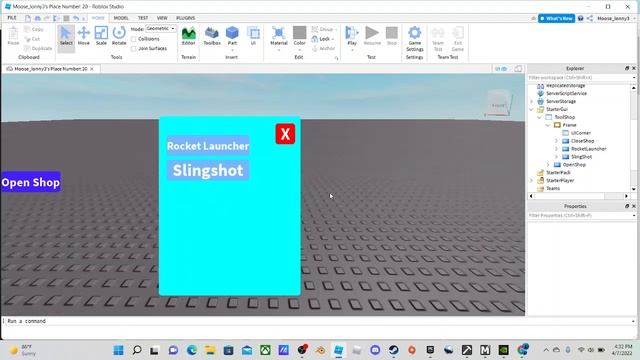640x360 pixels.
Task: Click the Paste clipboard button
Action: tap(13, 36)
